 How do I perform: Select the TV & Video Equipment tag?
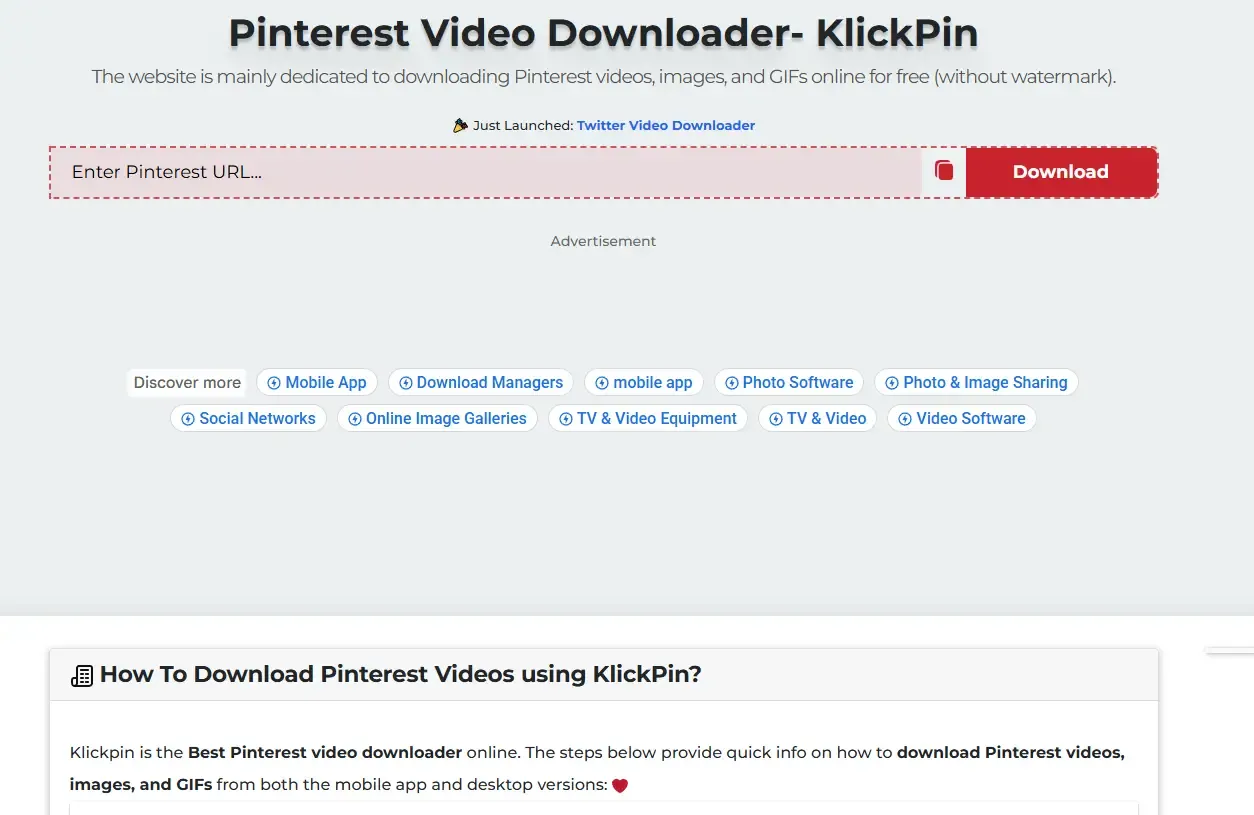648,418
